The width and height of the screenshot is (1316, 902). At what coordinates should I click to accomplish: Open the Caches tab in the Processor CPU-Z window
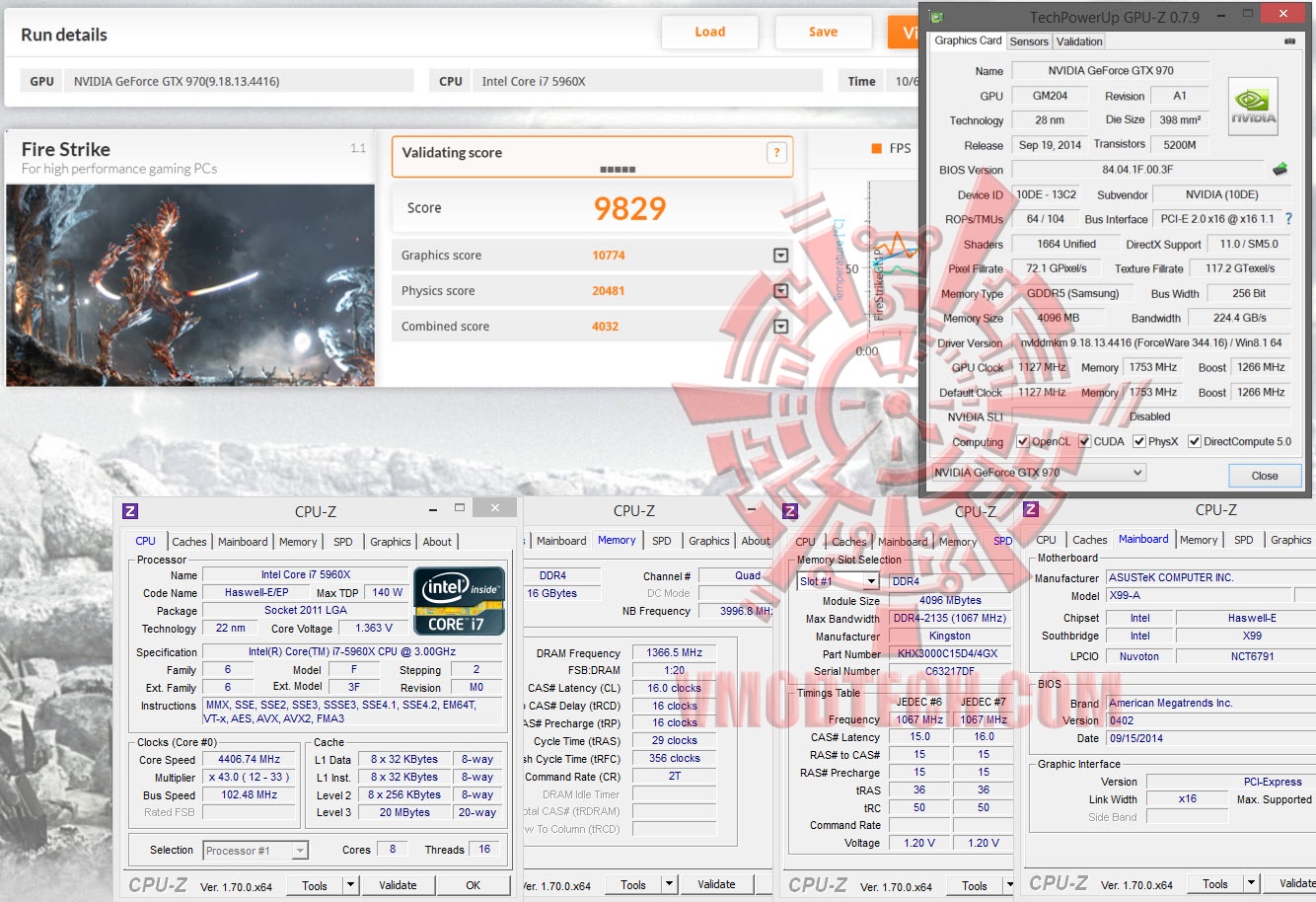tap(189, 542)
